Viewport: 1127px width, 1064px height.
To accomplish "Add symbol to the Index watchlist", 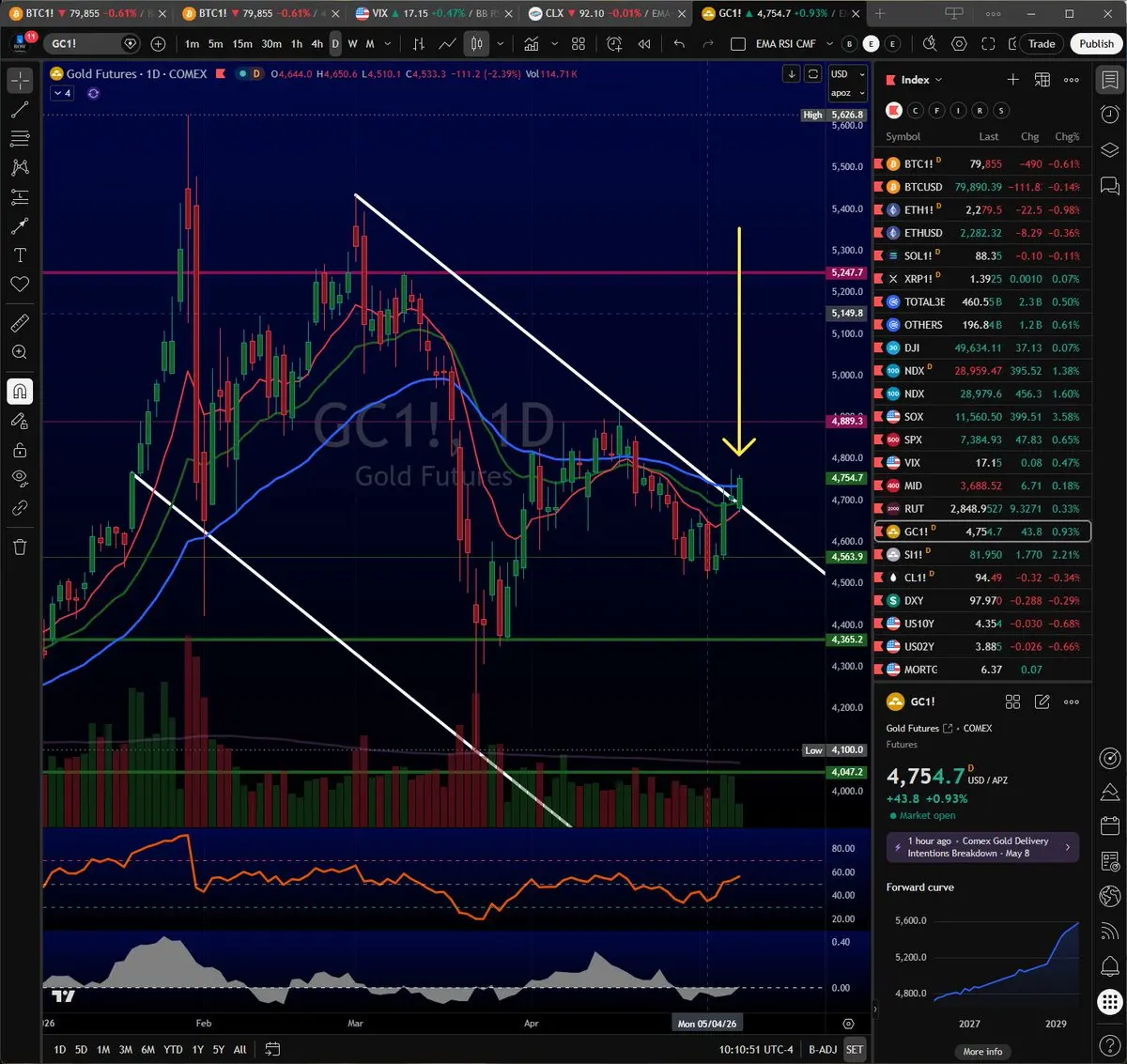I will (x=1012, y=80).
